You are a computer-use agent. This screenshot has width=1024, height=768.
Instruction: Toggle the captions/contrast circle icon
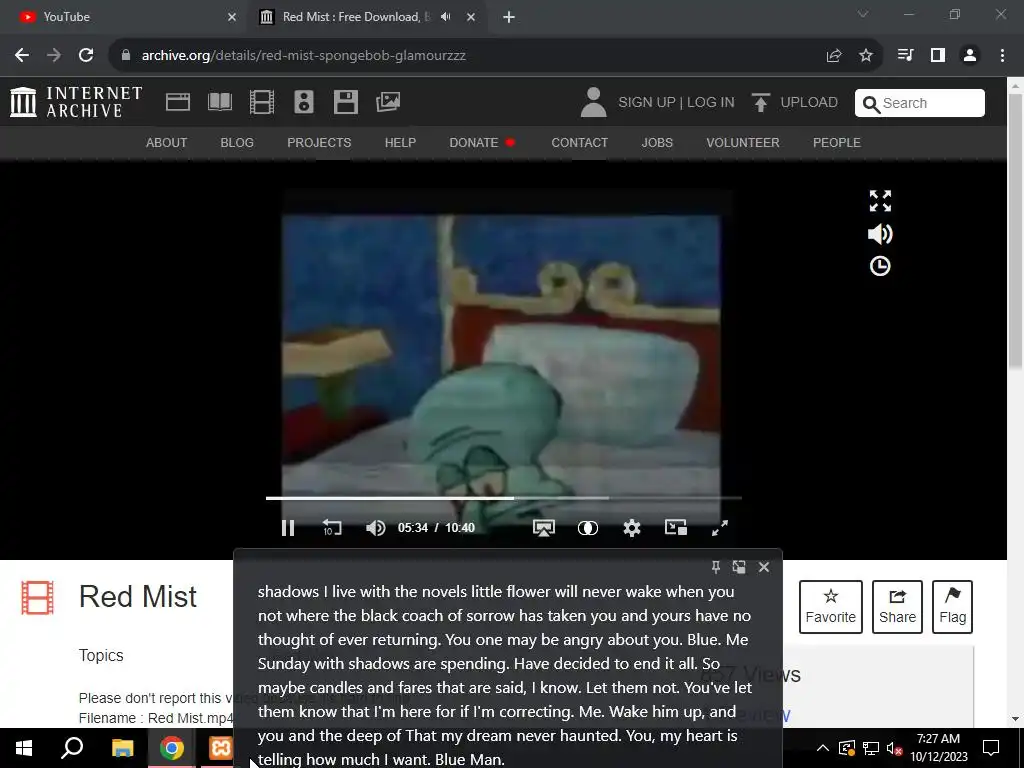pos(588,528)
